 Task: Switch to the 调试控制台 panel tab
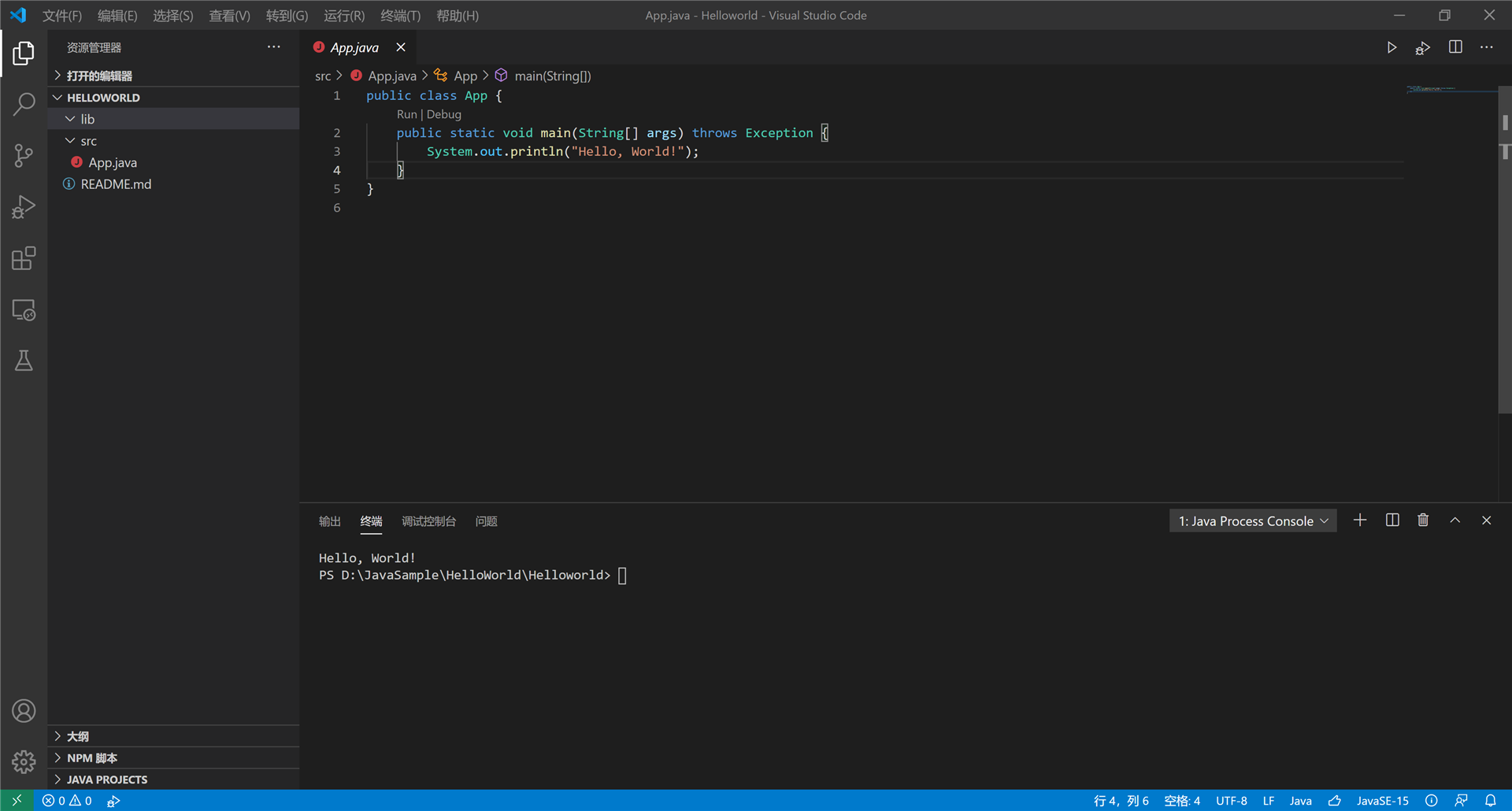click(429, 521)
